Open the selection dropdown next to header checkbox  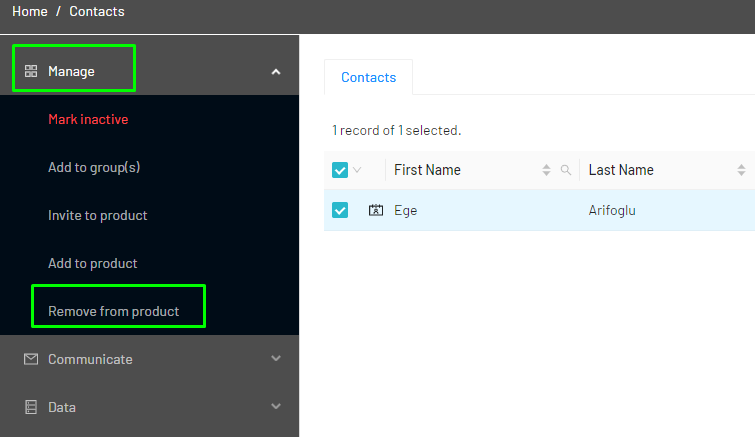(x=357, y=170)
